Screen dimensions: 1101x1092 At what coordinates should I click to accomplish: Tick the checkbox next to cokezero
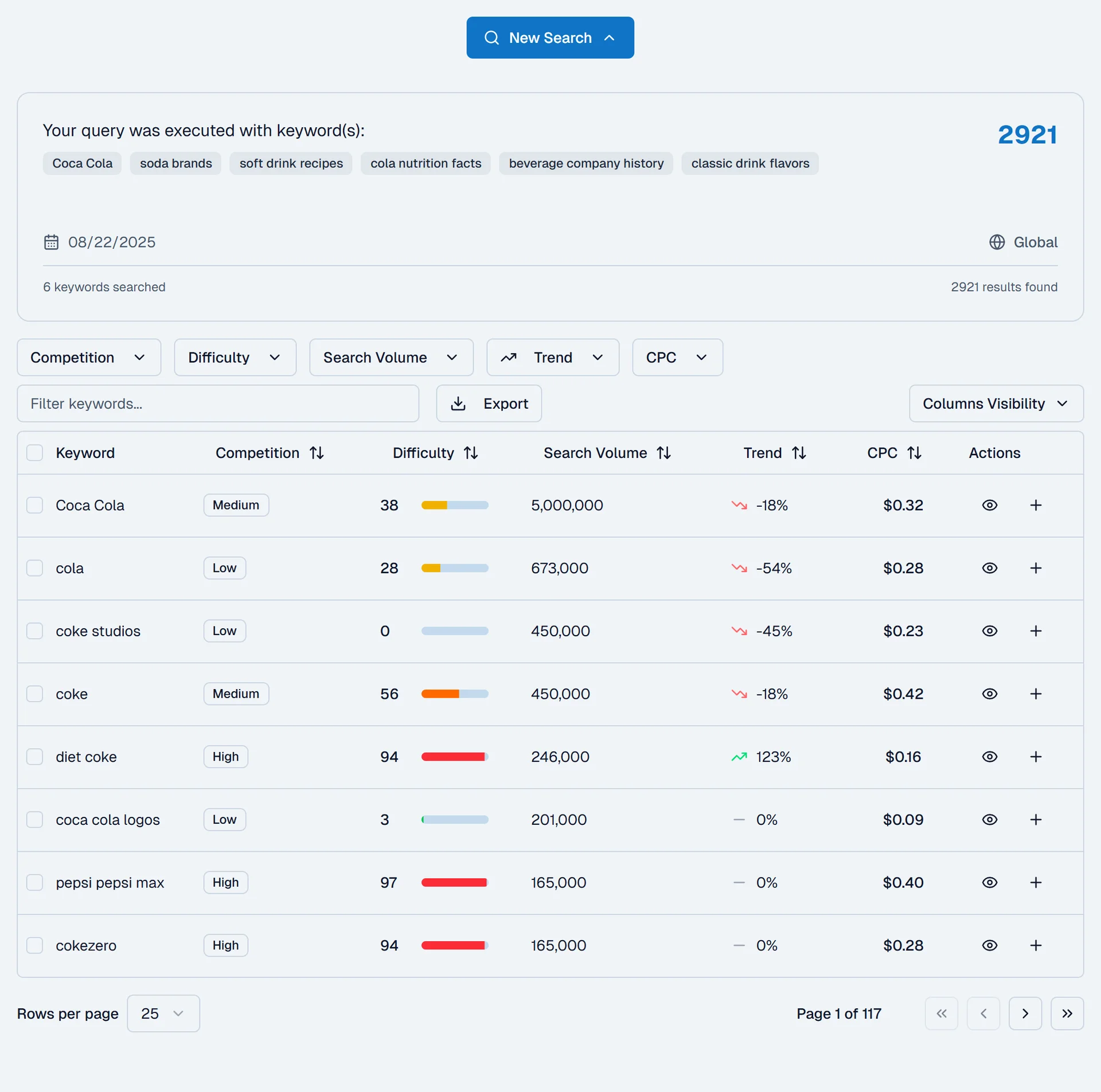[x=34, y=945]
